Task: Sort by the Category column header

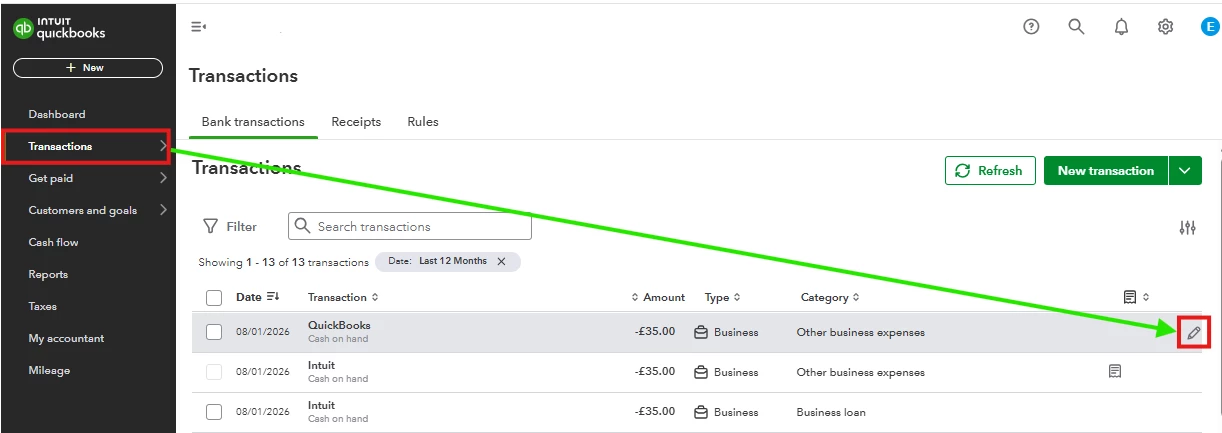Action: pos(829,297)
